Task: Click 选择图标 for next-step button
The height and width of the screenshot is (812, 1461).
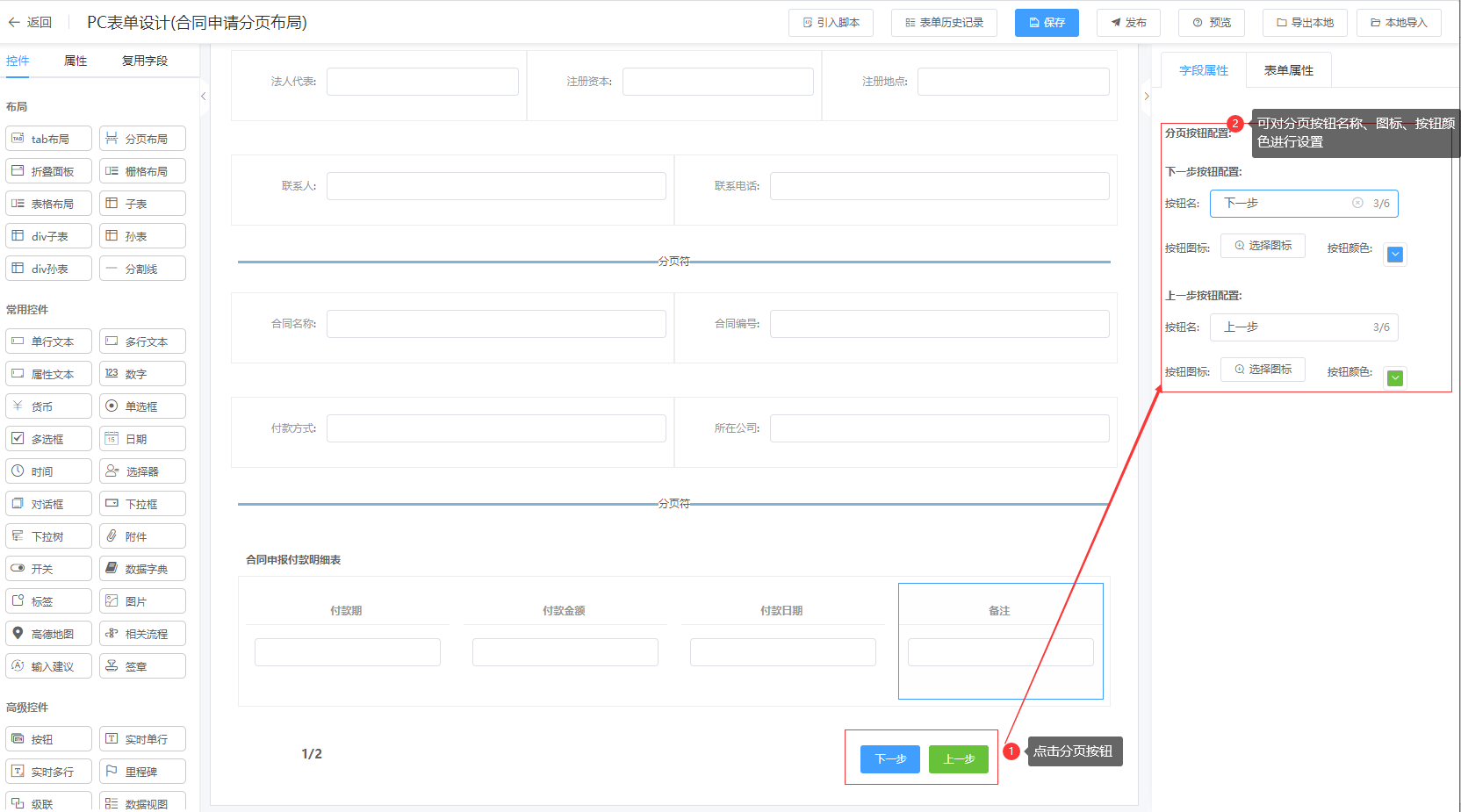Action: pyautogui.click(x=1263, y=246)
